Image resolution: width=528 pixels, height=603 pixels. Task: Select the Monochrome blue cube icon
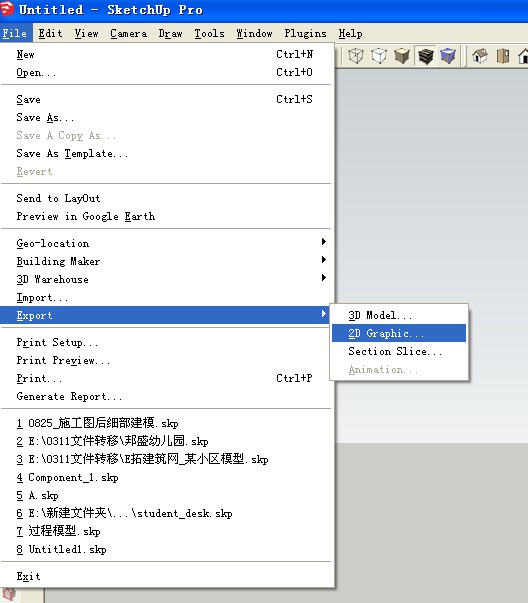coord(448,56)
